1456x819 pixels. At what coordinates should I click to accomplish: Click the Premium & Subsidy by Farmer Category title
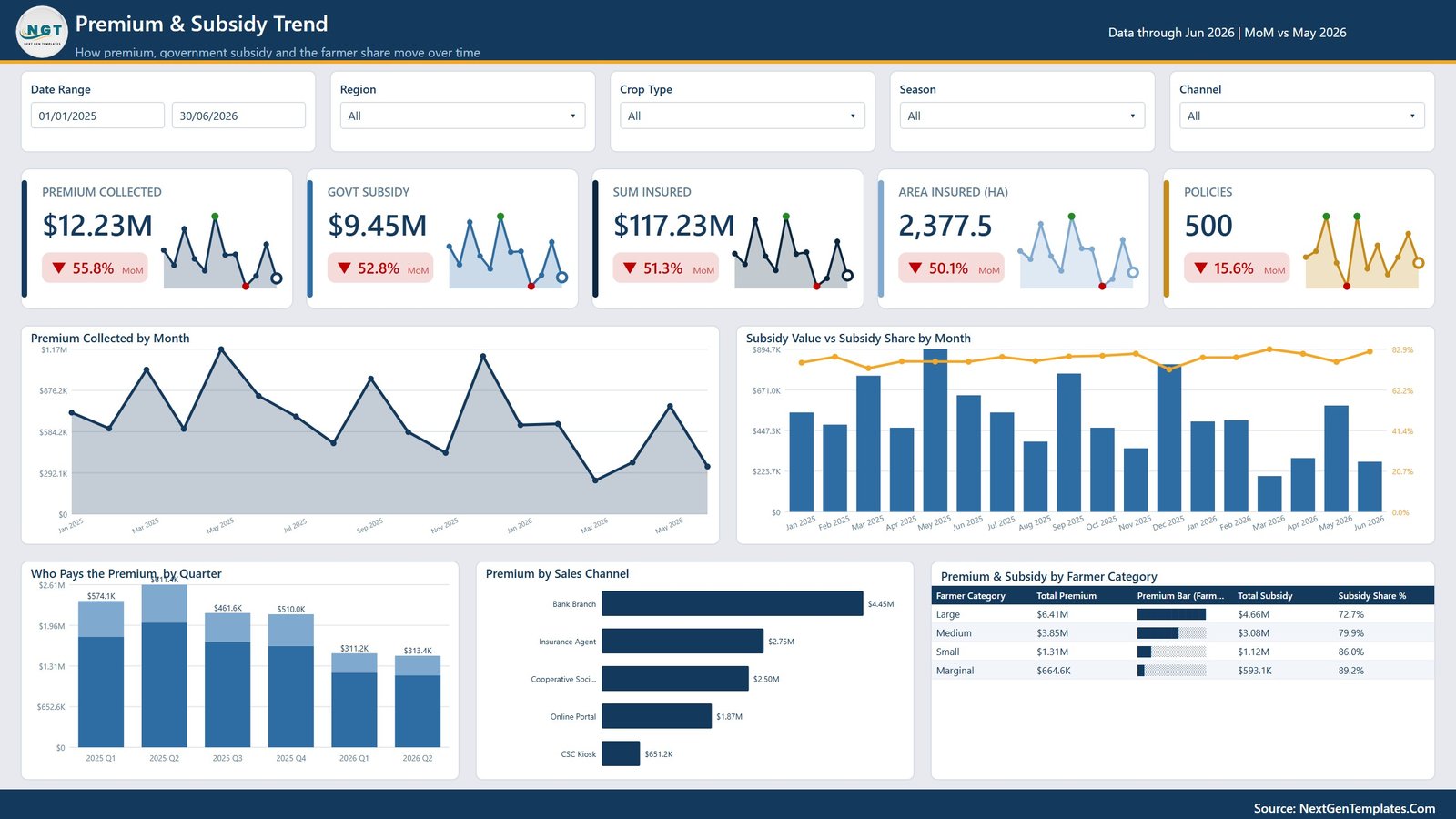pyautogui.click(x=1049, y=577)
